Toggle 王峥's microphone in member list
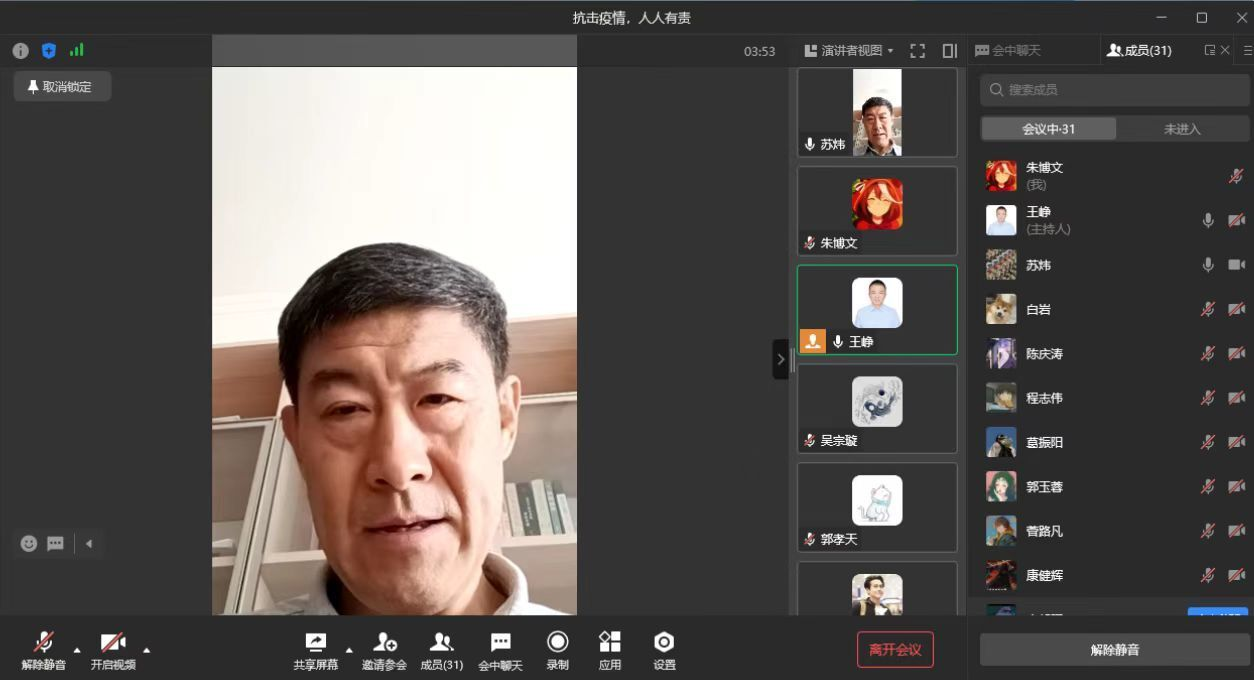The width and height of the screenshot is (1254, 680). pyautogui.click(x=1208, y=221)
